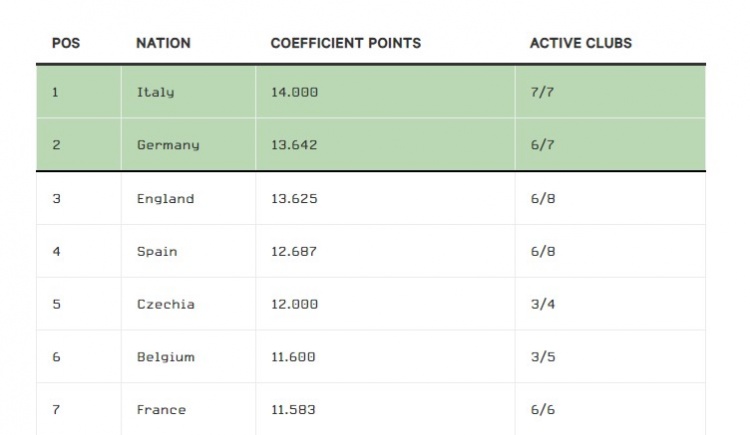The image size is (750, 435).
Task: Choose Spain from the rankings table
Action: 157,252
